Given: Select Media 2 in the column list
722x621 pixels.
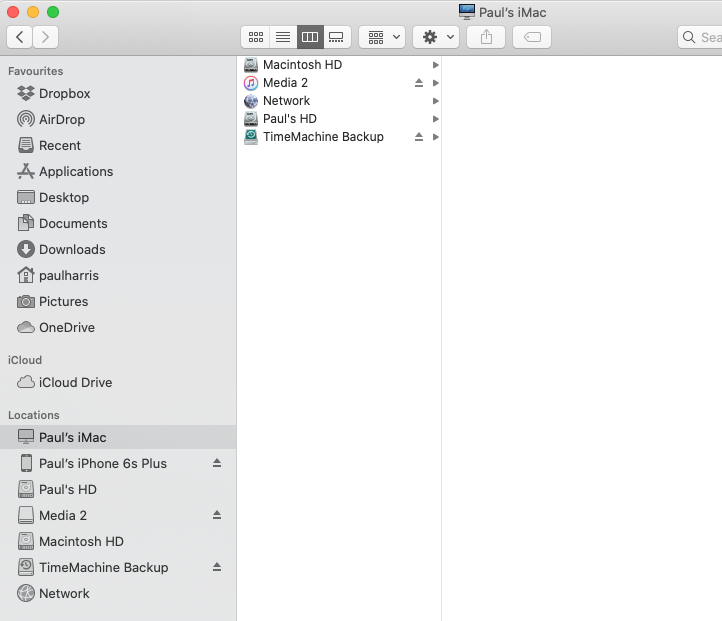Looking at the screenshot, I should [341, 83].
